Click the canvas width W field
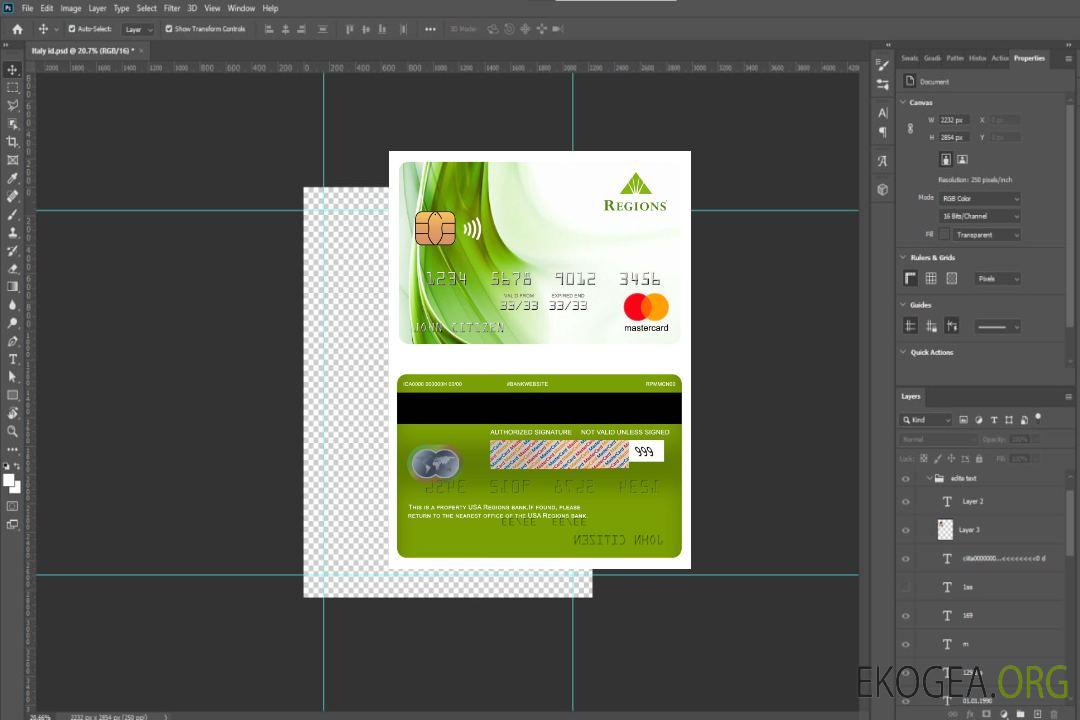Image resolution: width=1080 pixels, height=720 pixels. (953, 120)
